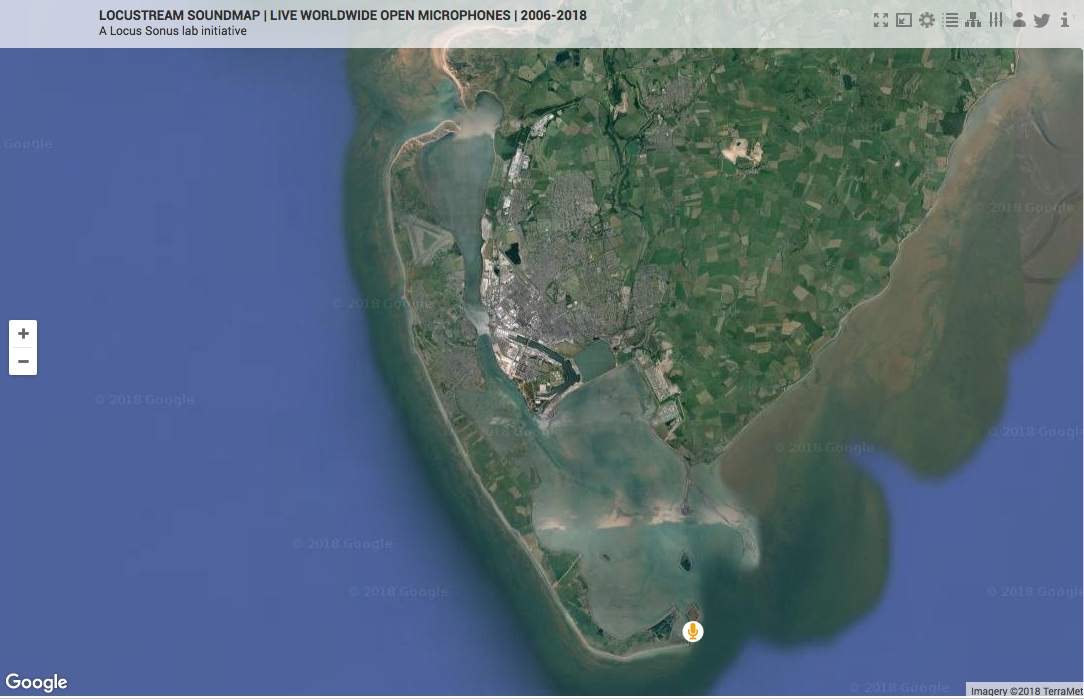Open the settings gear icon

tap(927, 20)
